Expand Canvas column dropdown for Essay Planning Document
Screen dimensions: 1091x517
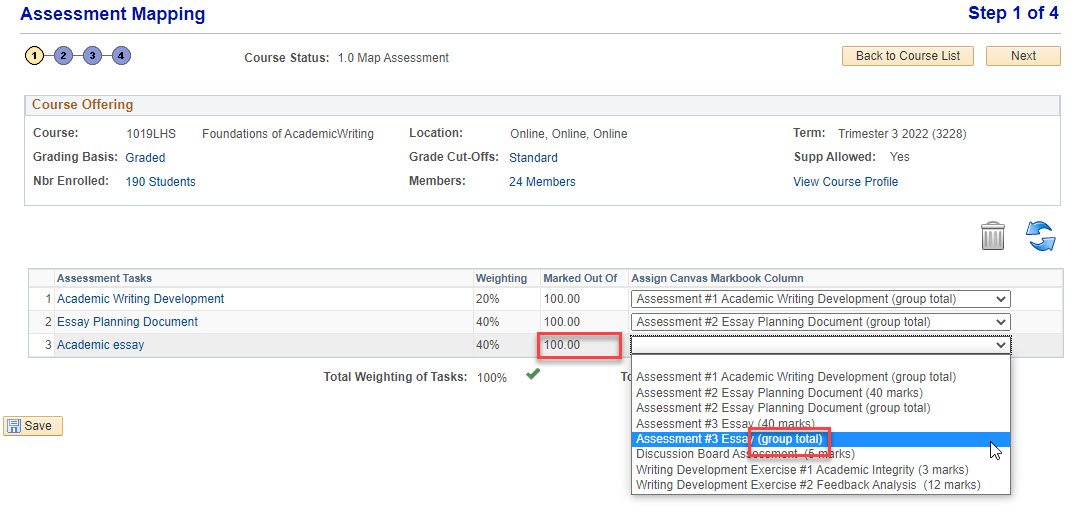tap(820, 322)
